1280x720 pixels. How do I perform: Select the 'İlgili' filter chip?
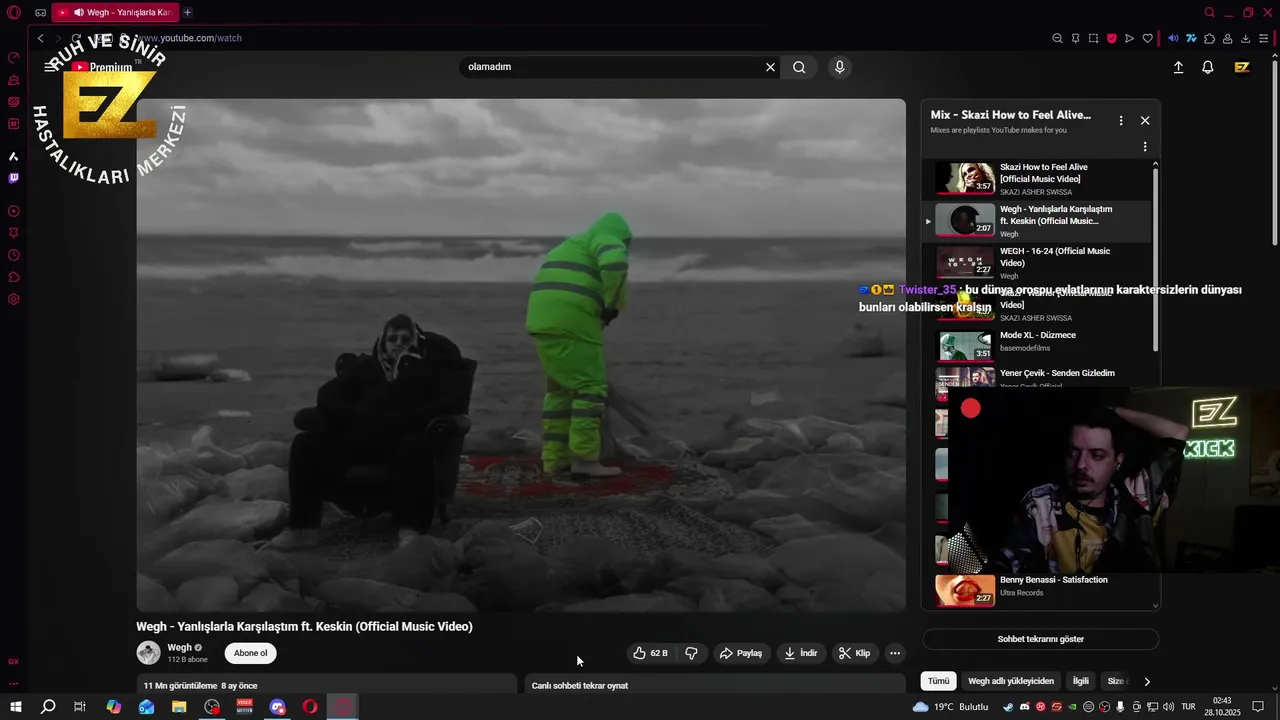click(1080, 681)
